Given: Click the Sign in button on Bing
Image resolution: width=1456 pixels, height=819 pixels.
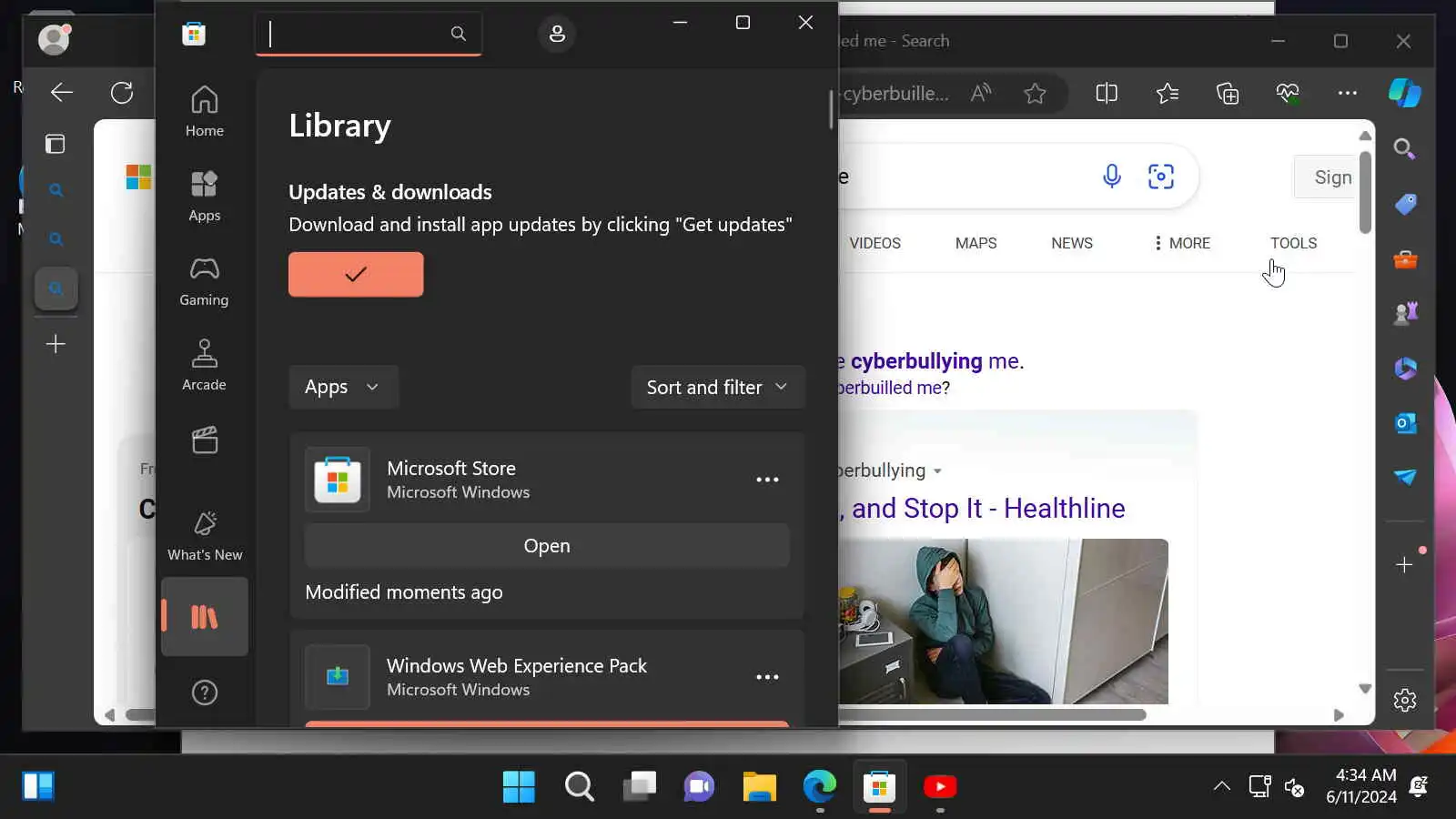Looking at the screenshot, I should click(1325, 177).
